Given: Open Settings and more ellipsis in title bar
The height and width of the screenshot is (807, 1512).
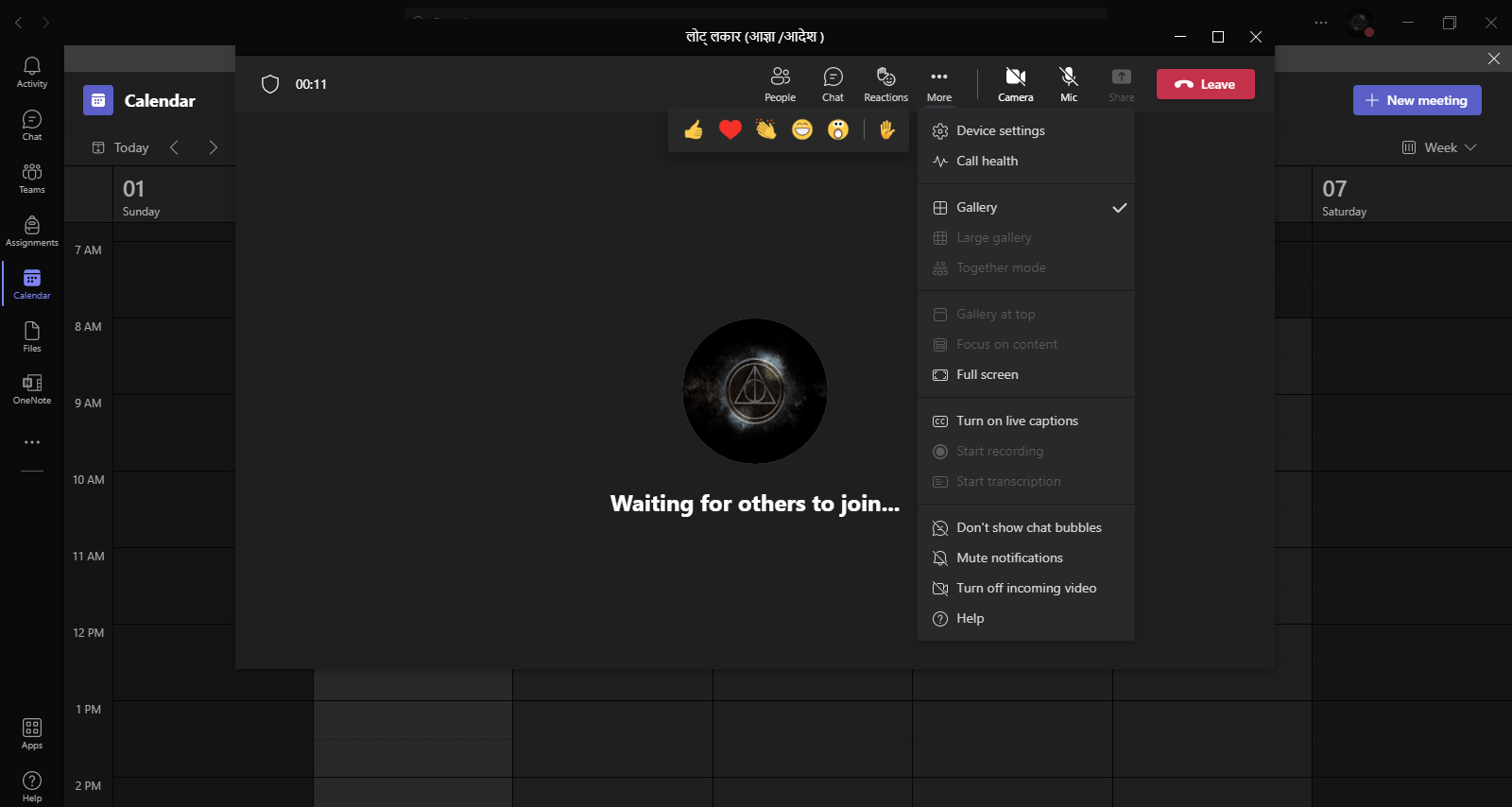Looking at the screenshot, I should click(x=1321, y=23).
